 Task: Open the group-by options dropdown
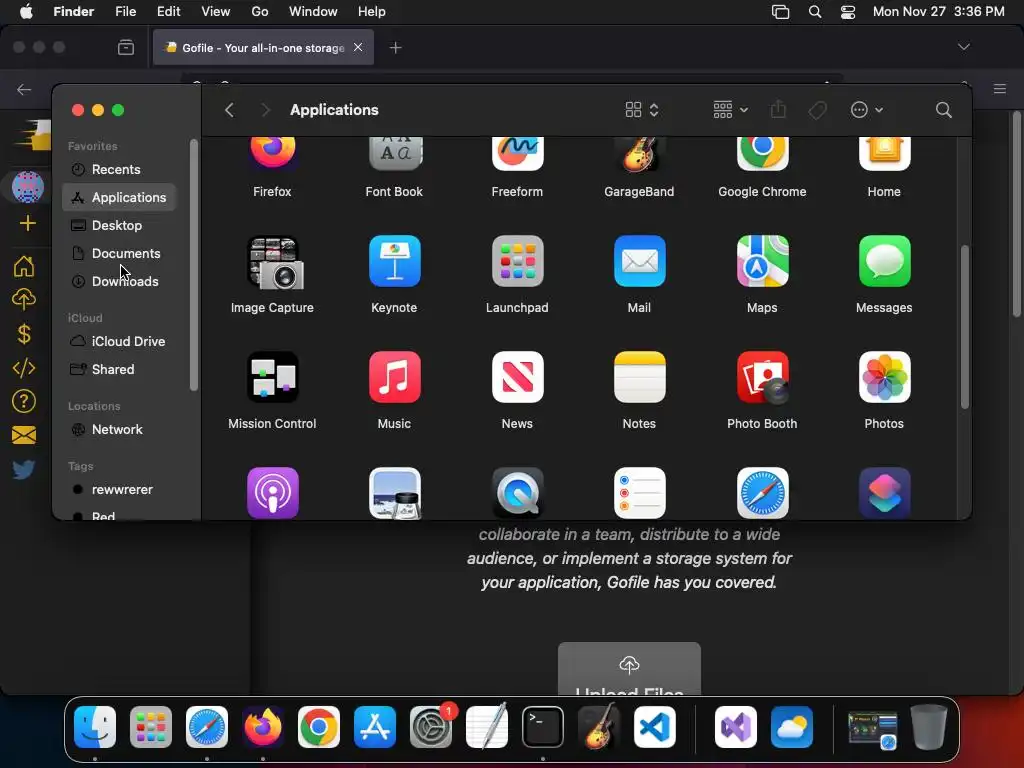(x=730, y=110)
